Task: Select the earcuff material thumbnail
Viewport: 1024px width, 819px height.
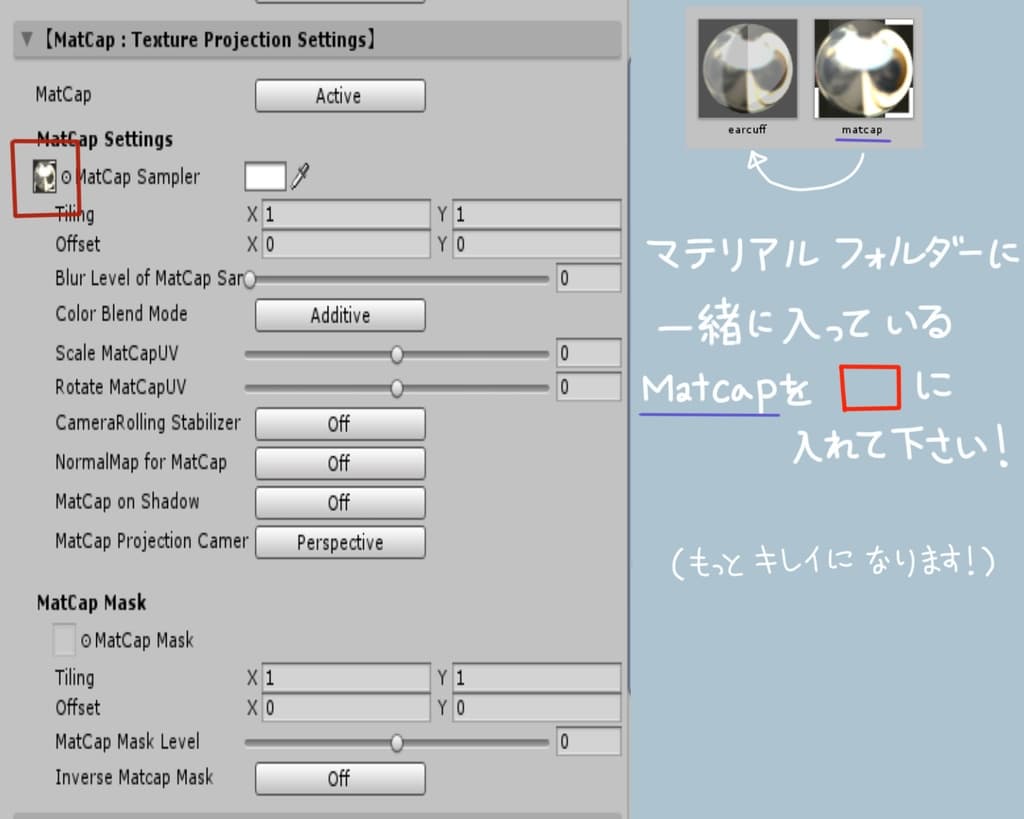Action: [747, 69]
